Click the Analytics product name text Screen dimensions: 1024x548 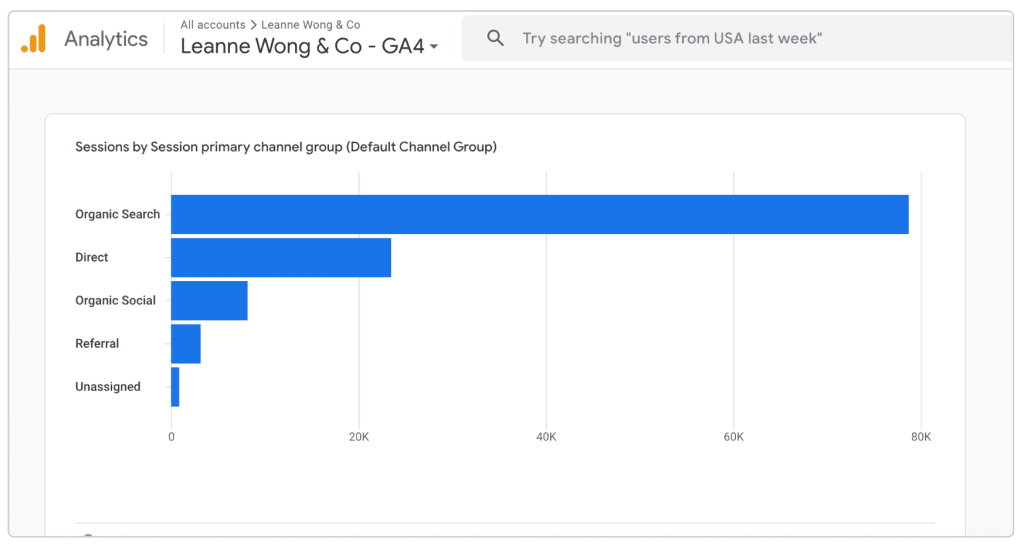(106, 39)
